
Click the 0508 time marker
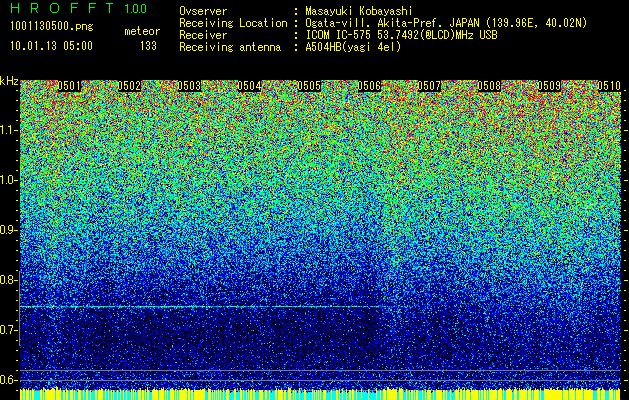tap(489, 86)
